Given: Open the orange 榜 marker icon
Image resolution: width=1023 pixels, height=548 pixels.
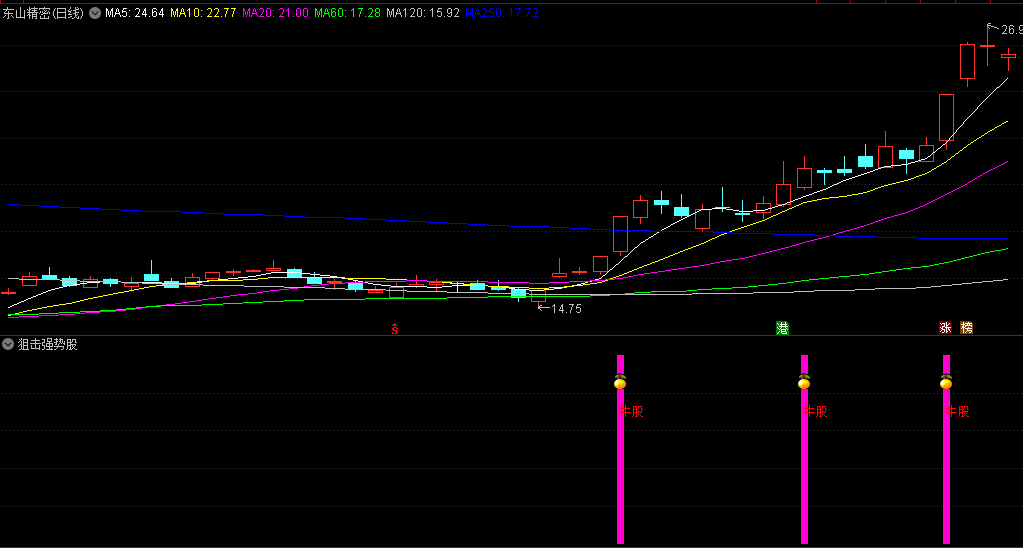Looking at the screenshot, I should (x=966, y=328).
